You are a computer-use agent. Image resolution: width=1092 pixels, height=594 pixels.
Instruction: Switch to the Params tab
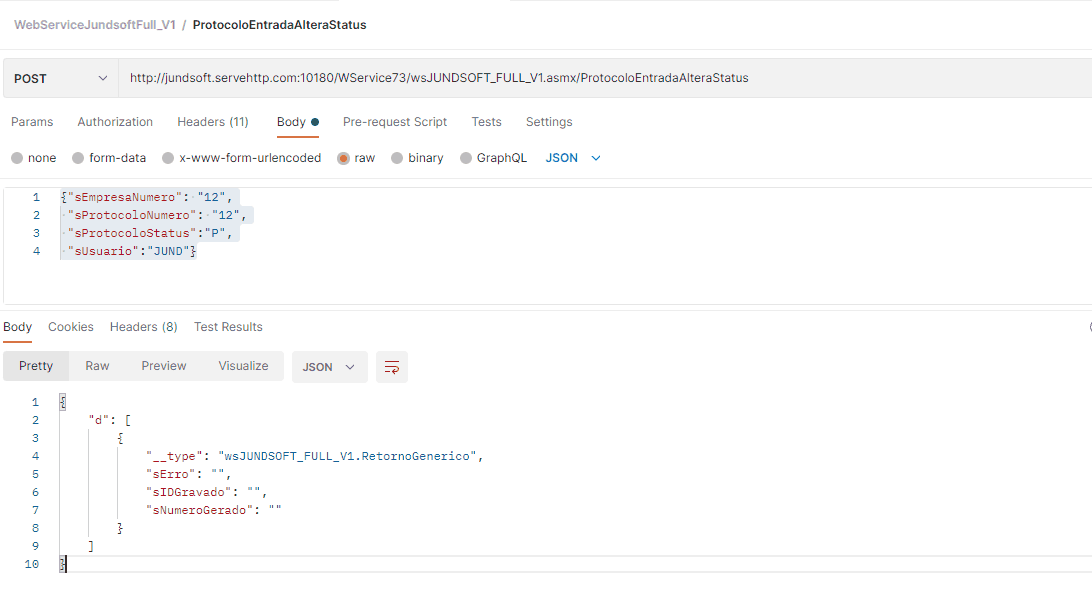pos(32,122)
